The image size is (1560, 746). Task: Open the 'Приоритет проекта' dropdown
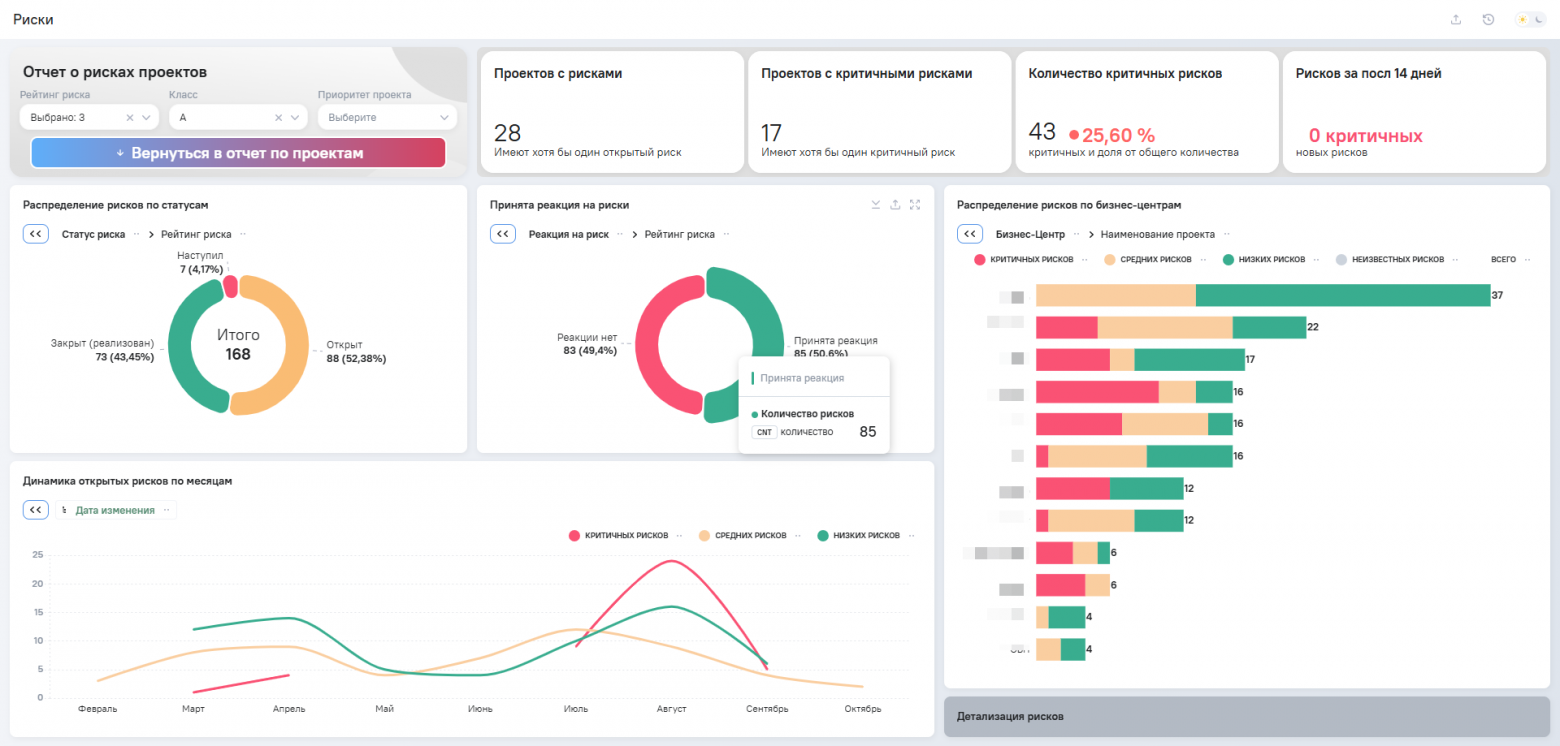pos(388,117)
